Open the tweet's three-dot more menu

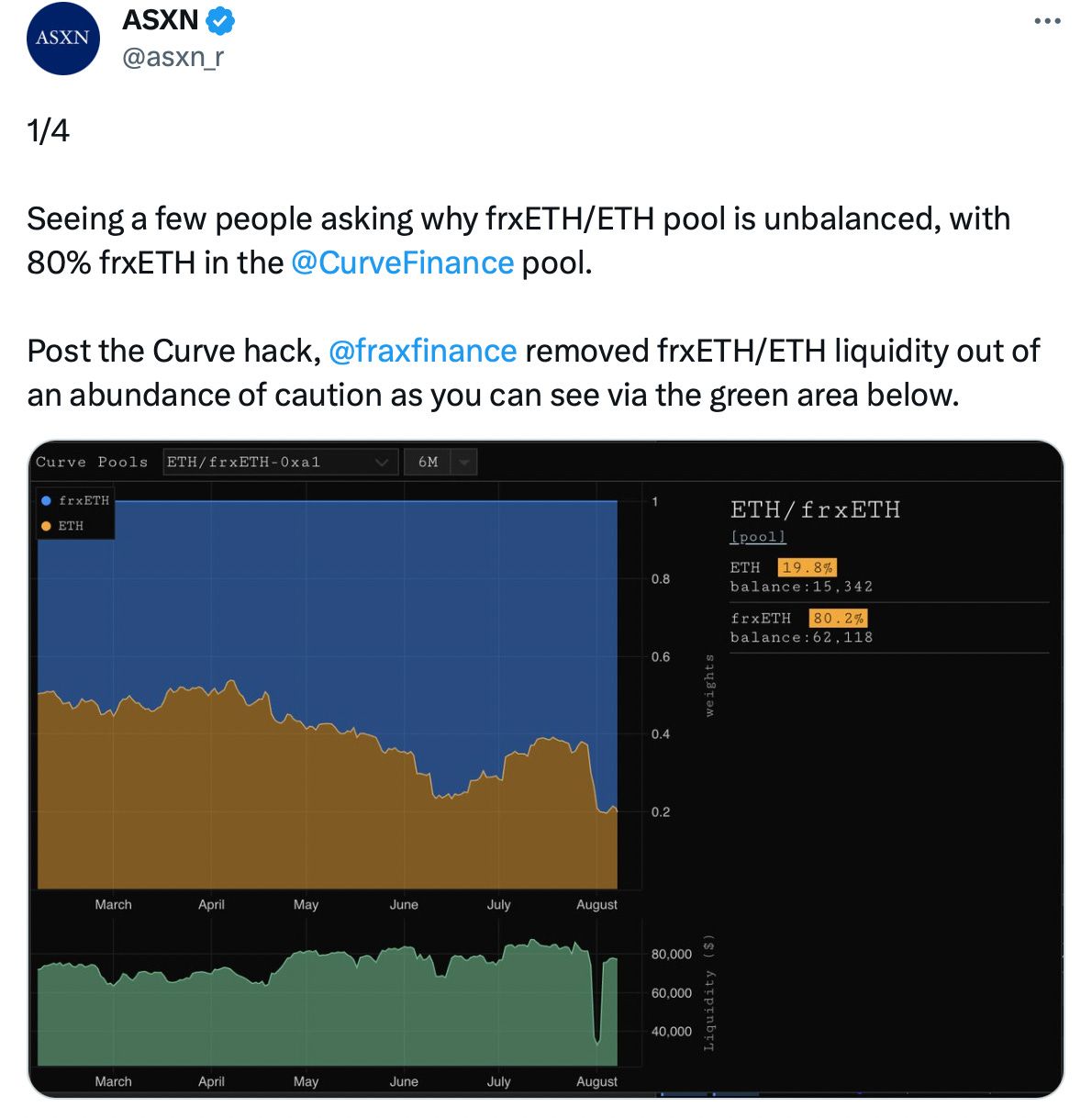click(x=1047, y=21)
